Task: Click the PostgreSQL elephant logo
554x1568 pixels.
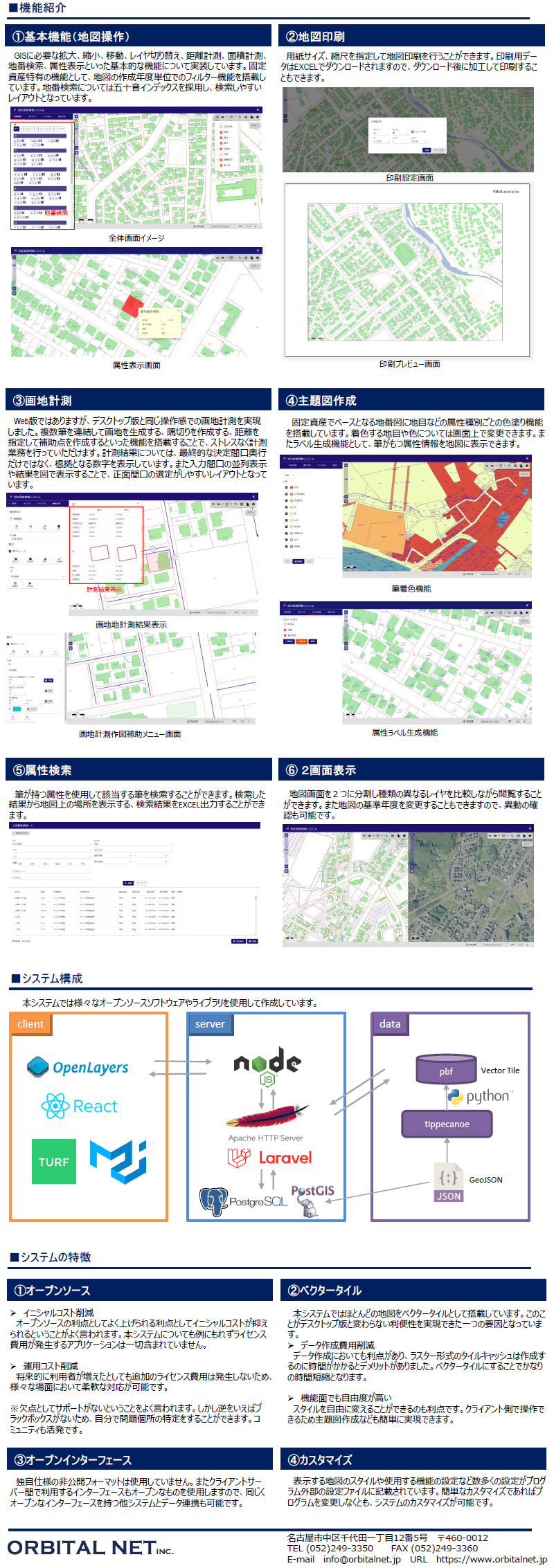Action: [213, 1201]
